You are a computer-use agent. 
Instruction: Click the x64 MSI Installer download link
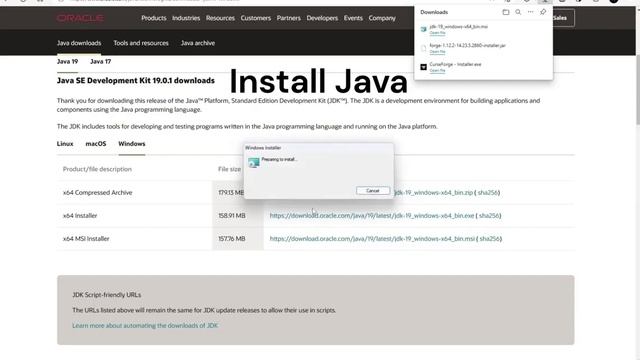pos(372,239)
